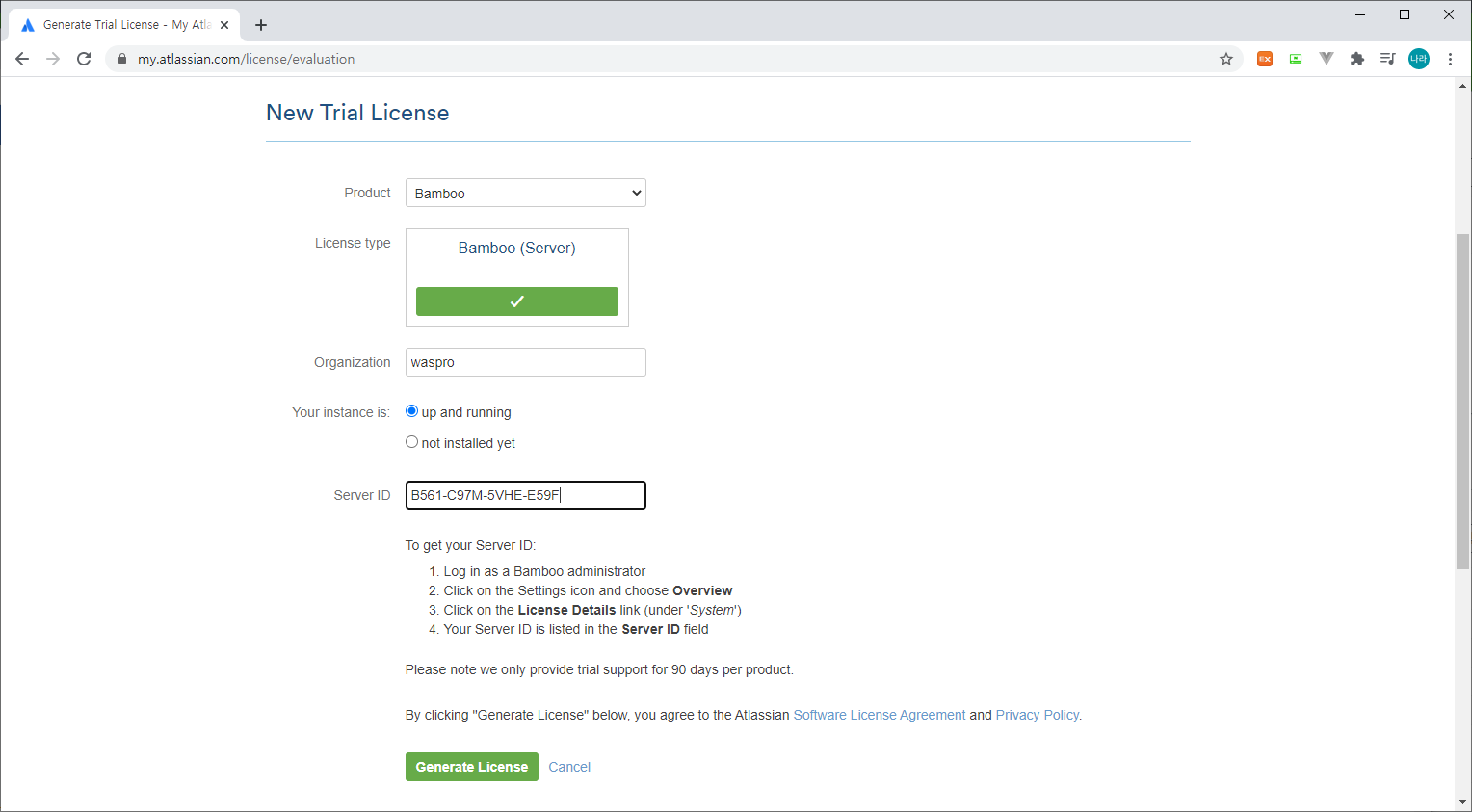Image resolution: width=1472 pixels, height=812 pixels.
Task: Reload the current page
Action: click(x=84, y=59)
